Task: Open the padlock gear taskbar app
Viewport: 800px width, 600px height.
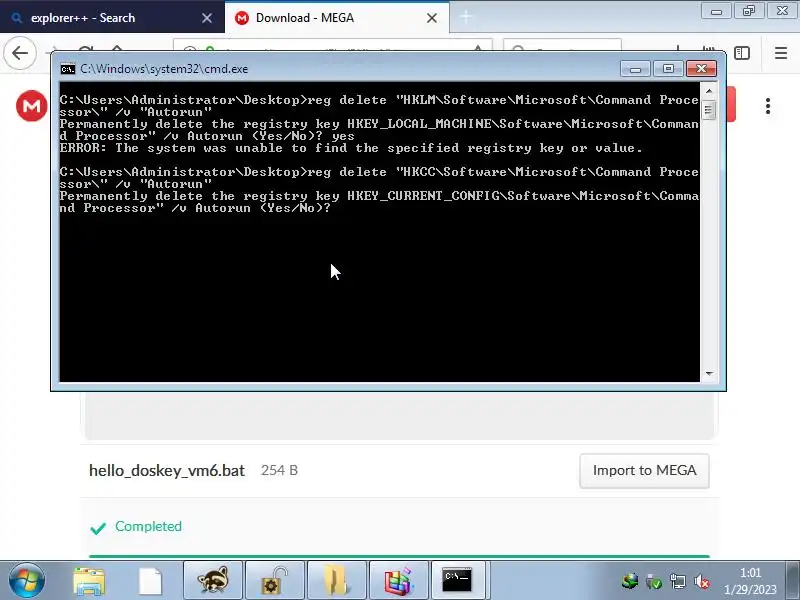Action: pyautogui.click(x=274, y=581)
